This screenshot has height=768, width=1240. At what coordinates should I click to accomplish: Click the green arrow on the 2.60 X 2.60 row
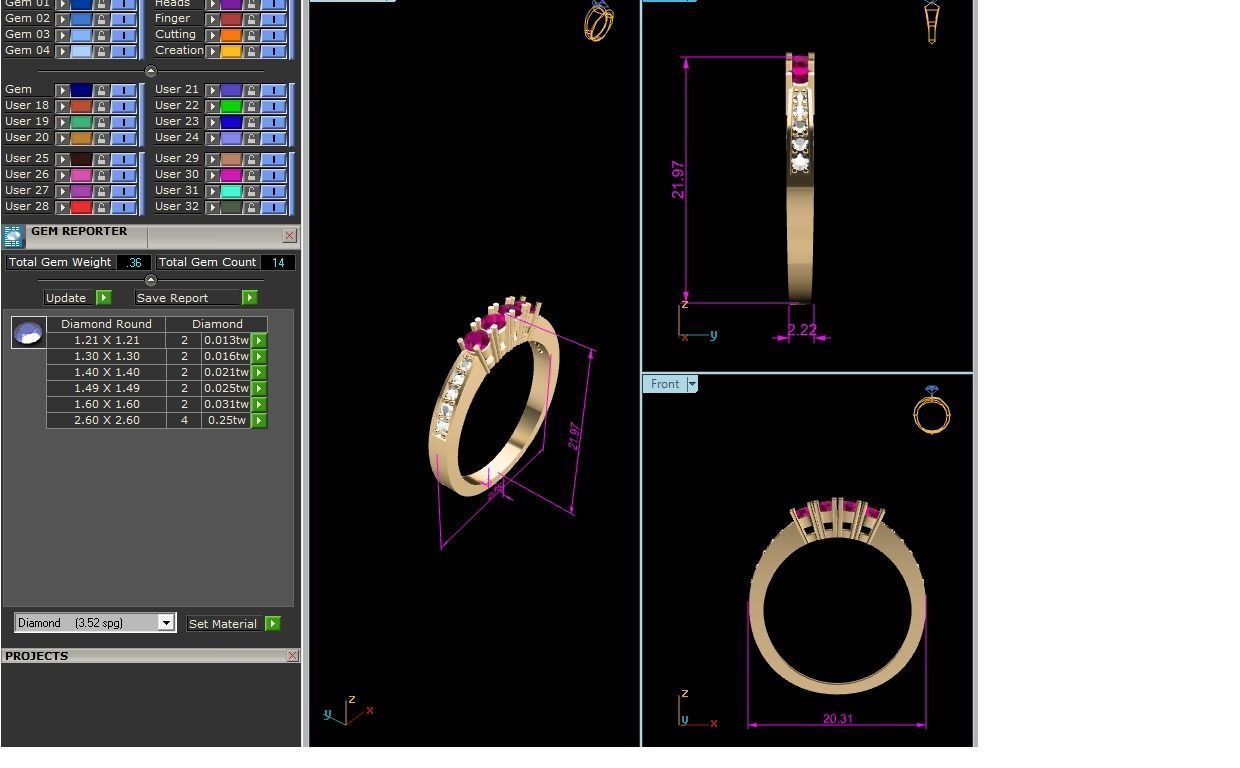(x=259, y=420)
